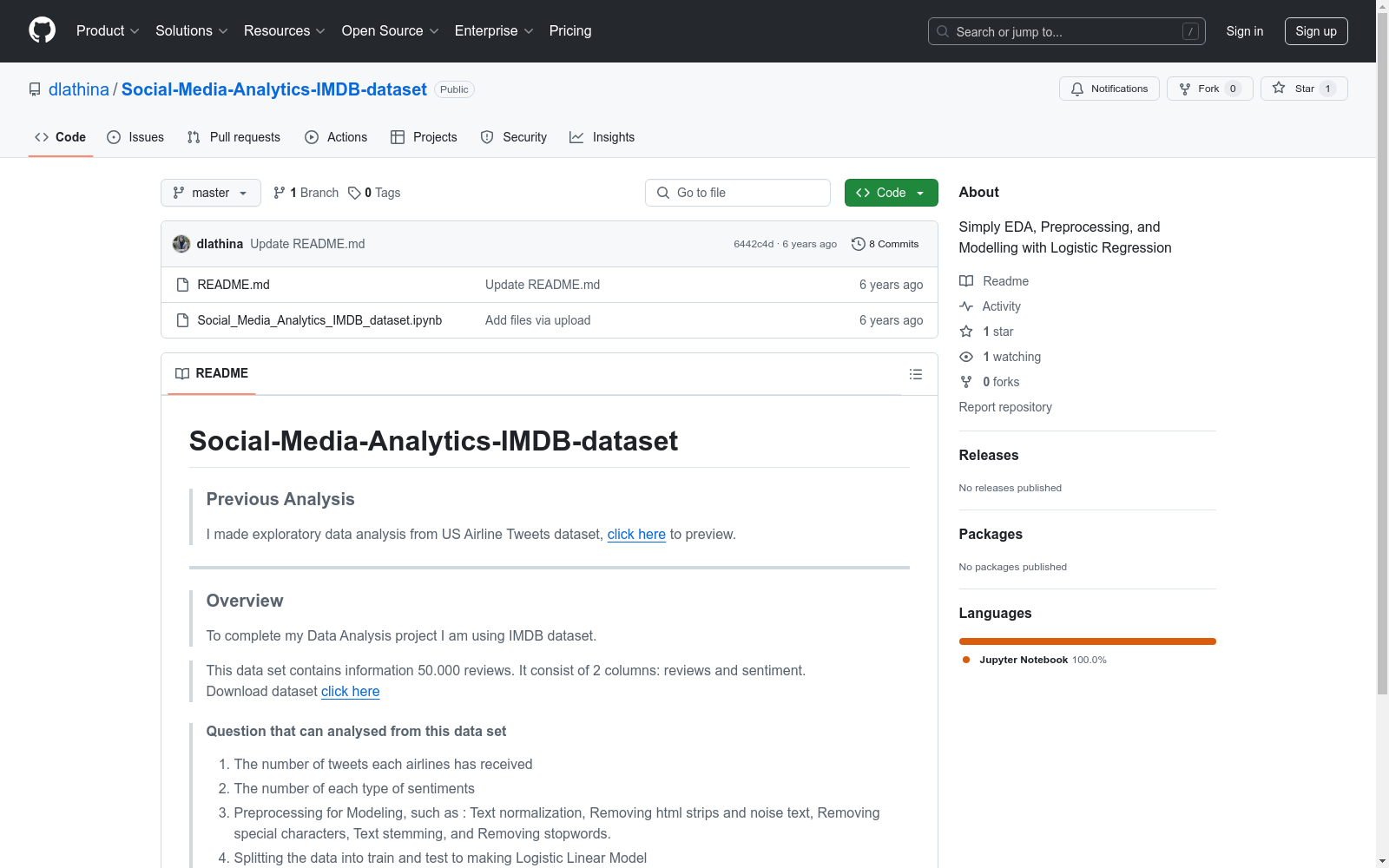Select the README tab header
Screen dimensions: 1389x868
212,373
